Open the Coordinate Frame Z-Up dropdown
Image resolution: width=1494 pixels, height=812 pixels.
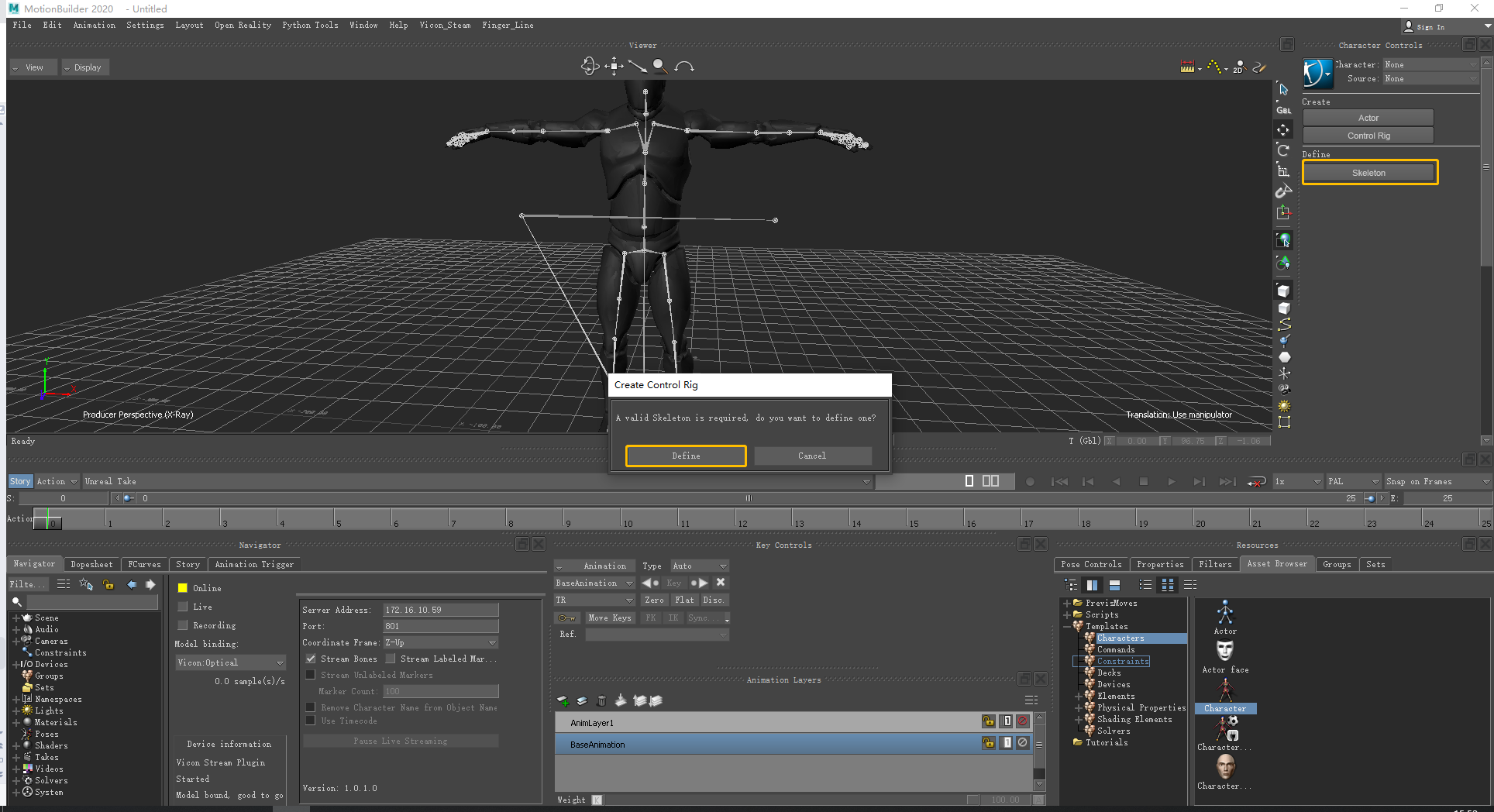[x=440, y=642]
